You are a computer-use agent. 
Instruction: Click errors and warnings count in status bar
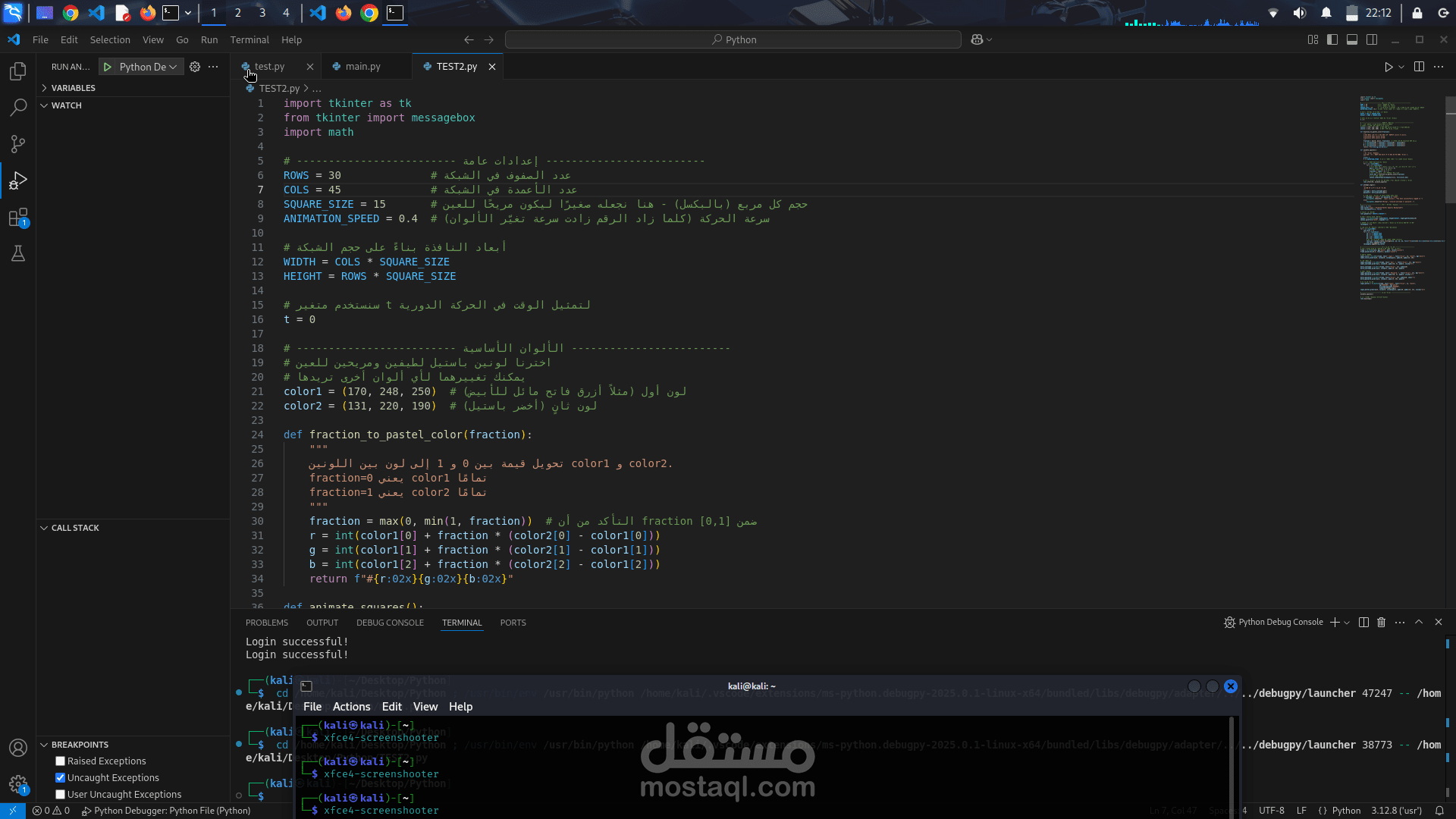click(51, 811)
